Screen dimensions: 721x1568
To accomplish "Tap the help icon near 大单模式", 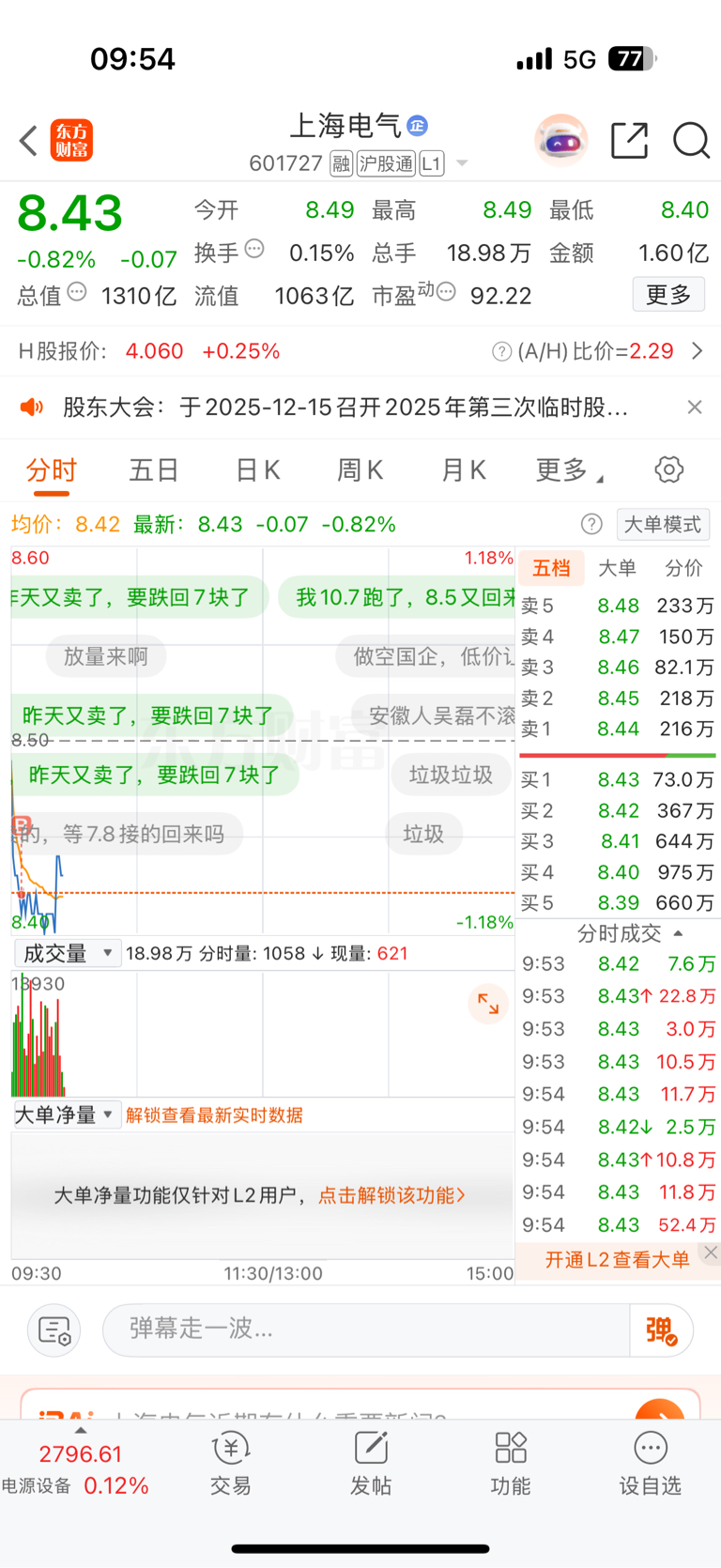I will pyautogui.click(x=591, y=524).
